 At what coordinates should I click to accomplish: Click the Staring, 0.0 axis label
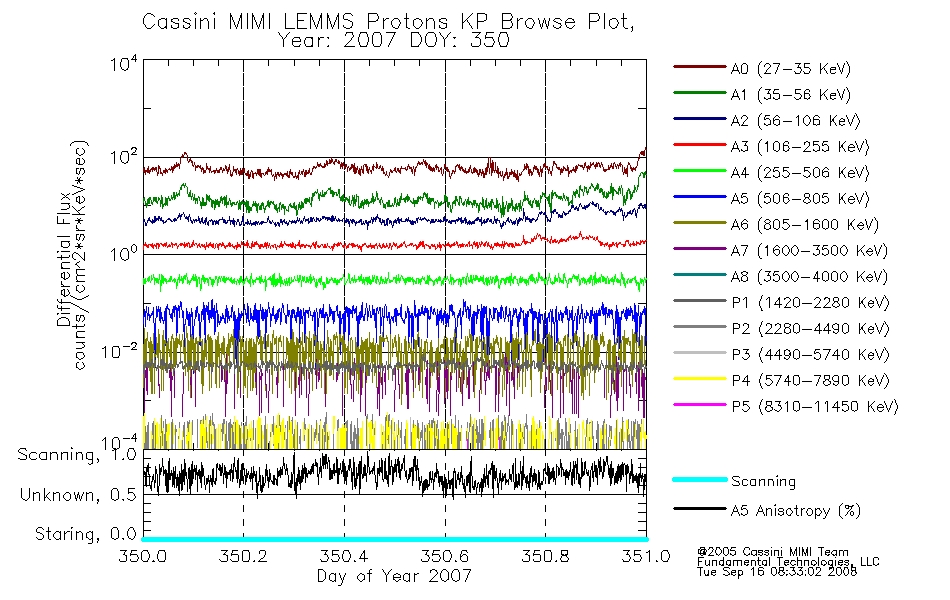[85, 534]
